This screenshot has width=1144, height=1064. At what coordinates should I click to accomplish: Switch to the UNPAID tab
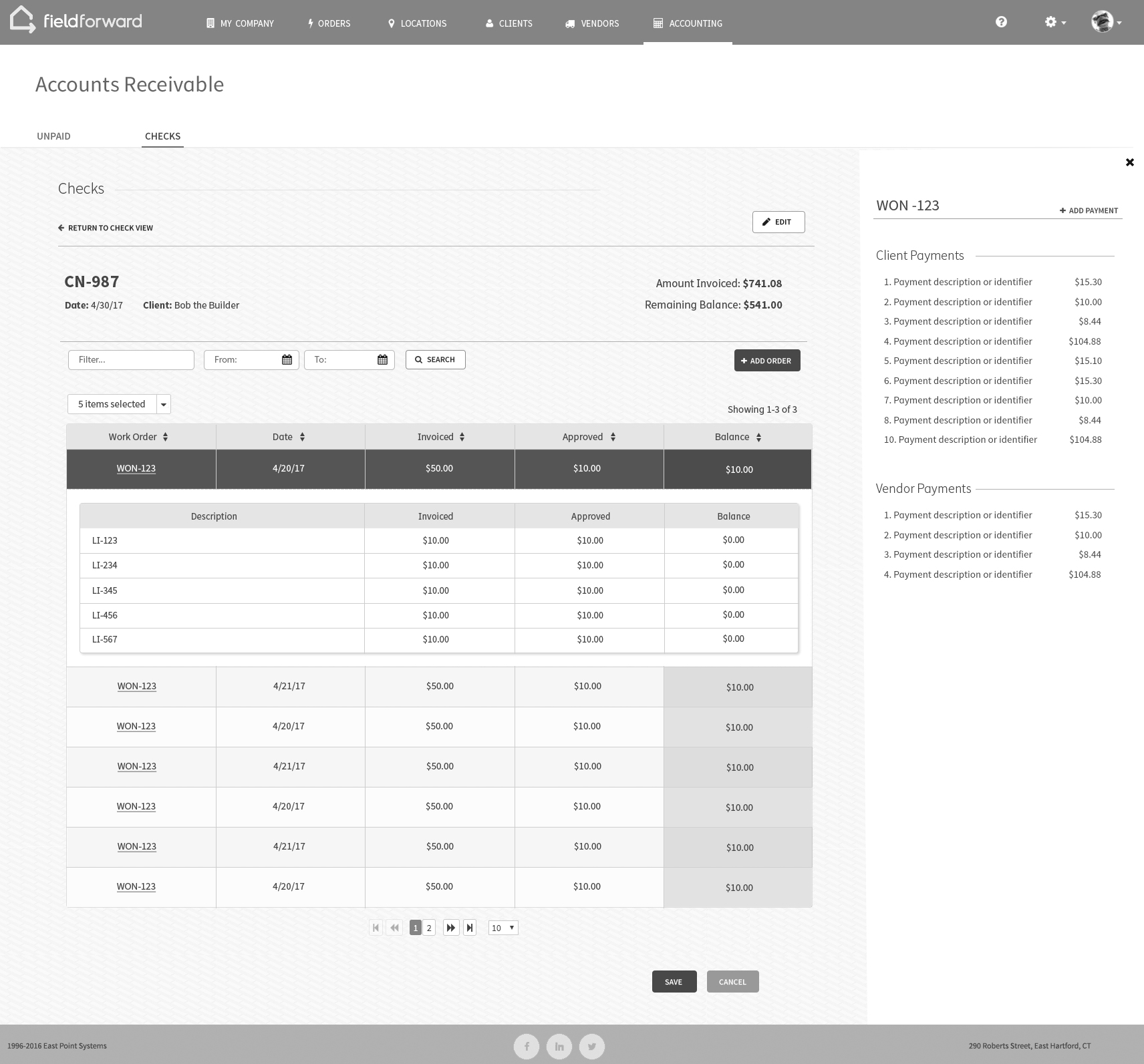53,136
